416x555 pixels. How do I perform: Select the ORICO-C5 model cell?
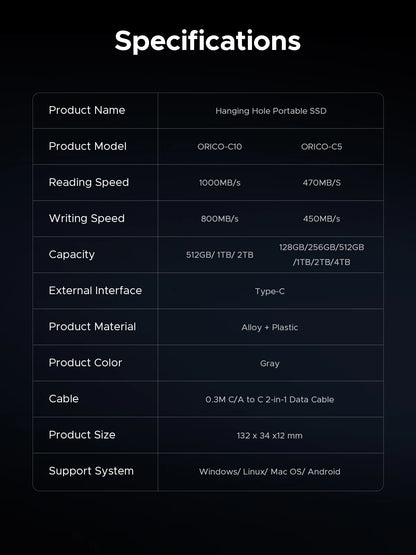[x=321, y=147]
